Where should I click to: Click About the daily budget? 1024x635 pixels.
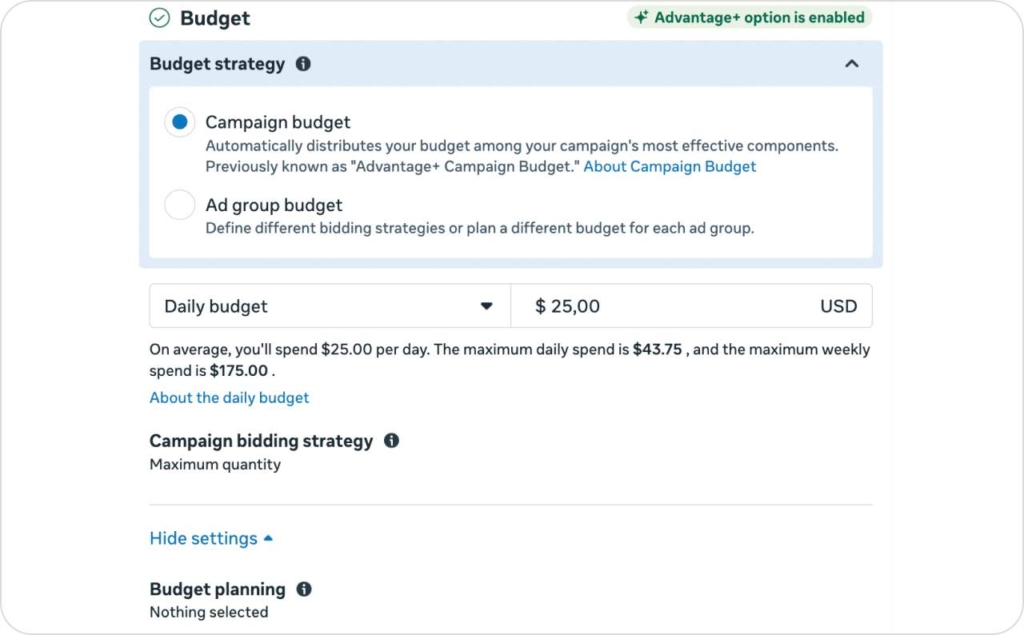point(229,397)
